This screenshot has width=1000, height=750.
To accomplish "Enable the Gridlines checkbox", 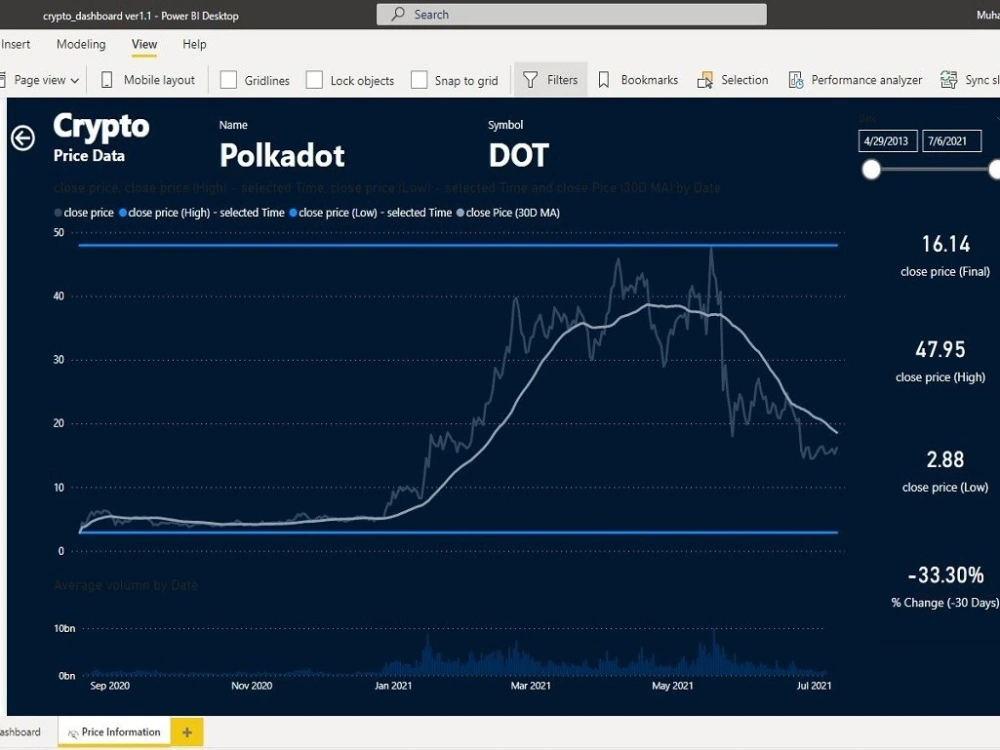I will [x=228, y=80].
